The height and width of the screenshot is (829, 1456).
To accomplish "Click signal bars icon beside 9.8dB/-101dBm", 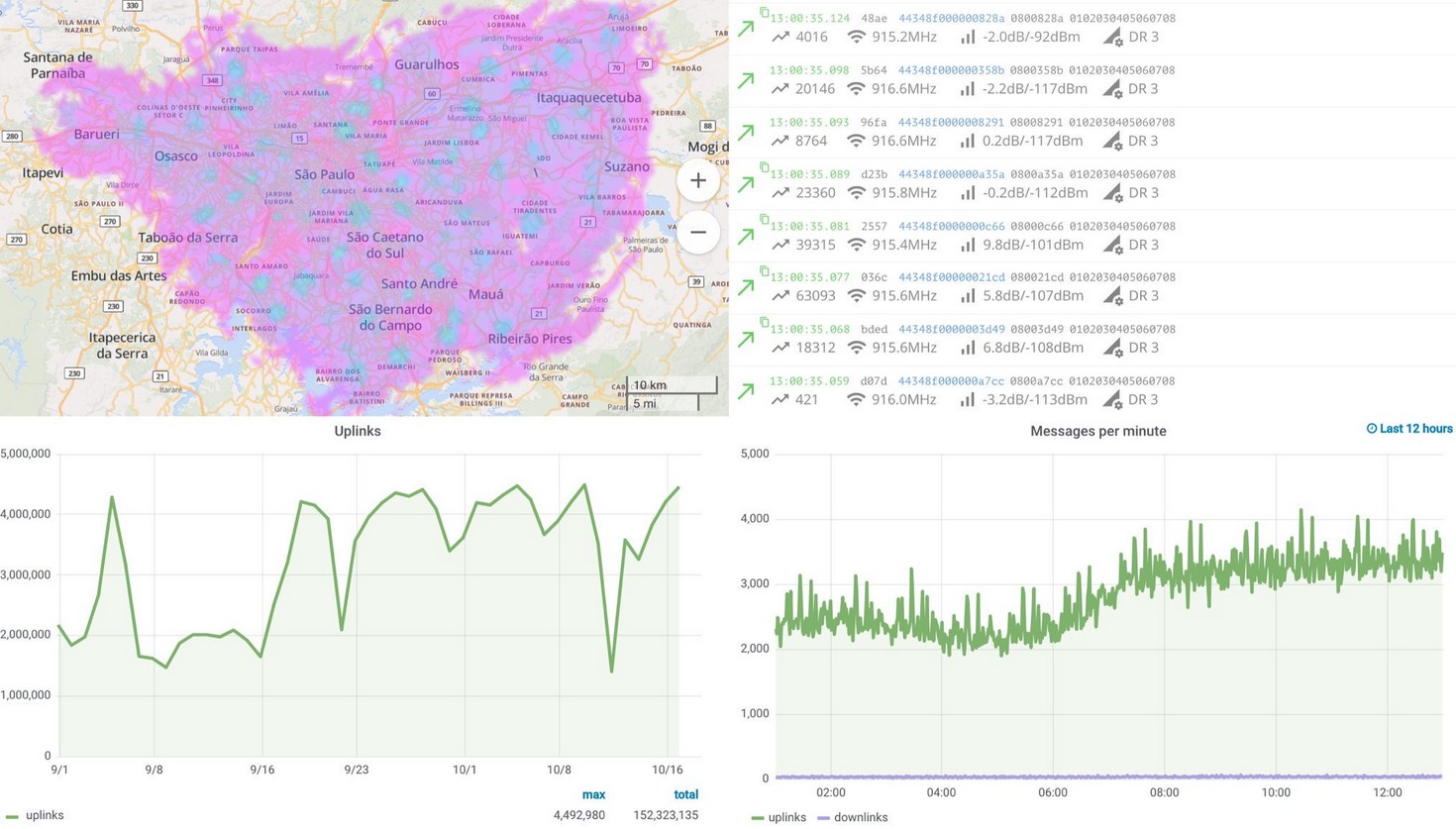I will pyautogui.click(x=968, y=245).
